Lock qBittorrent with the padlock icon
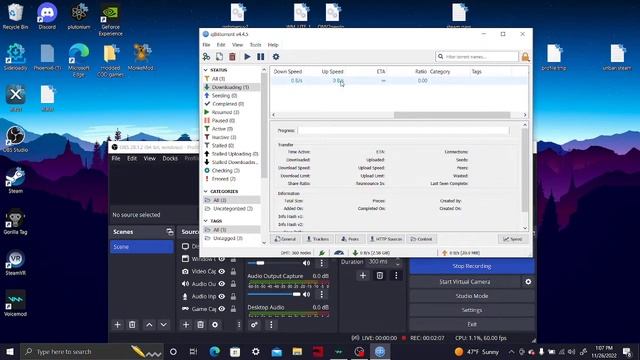Image resolution: width=640 pixels, height=360 pixels. pos(525,57)
